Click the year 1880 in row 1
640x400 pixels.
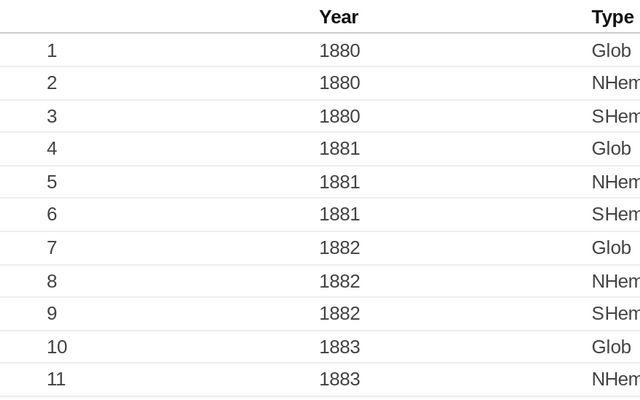(339, 50)
